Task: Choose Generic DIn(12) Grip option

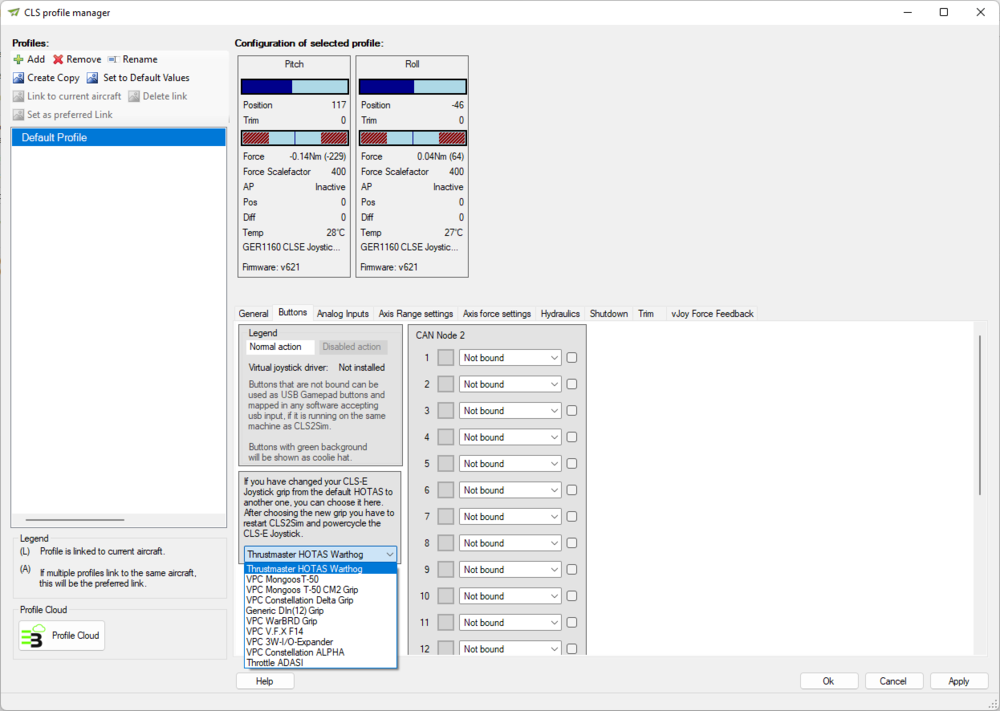Action: pyautogui.click(x=320, y=610)
